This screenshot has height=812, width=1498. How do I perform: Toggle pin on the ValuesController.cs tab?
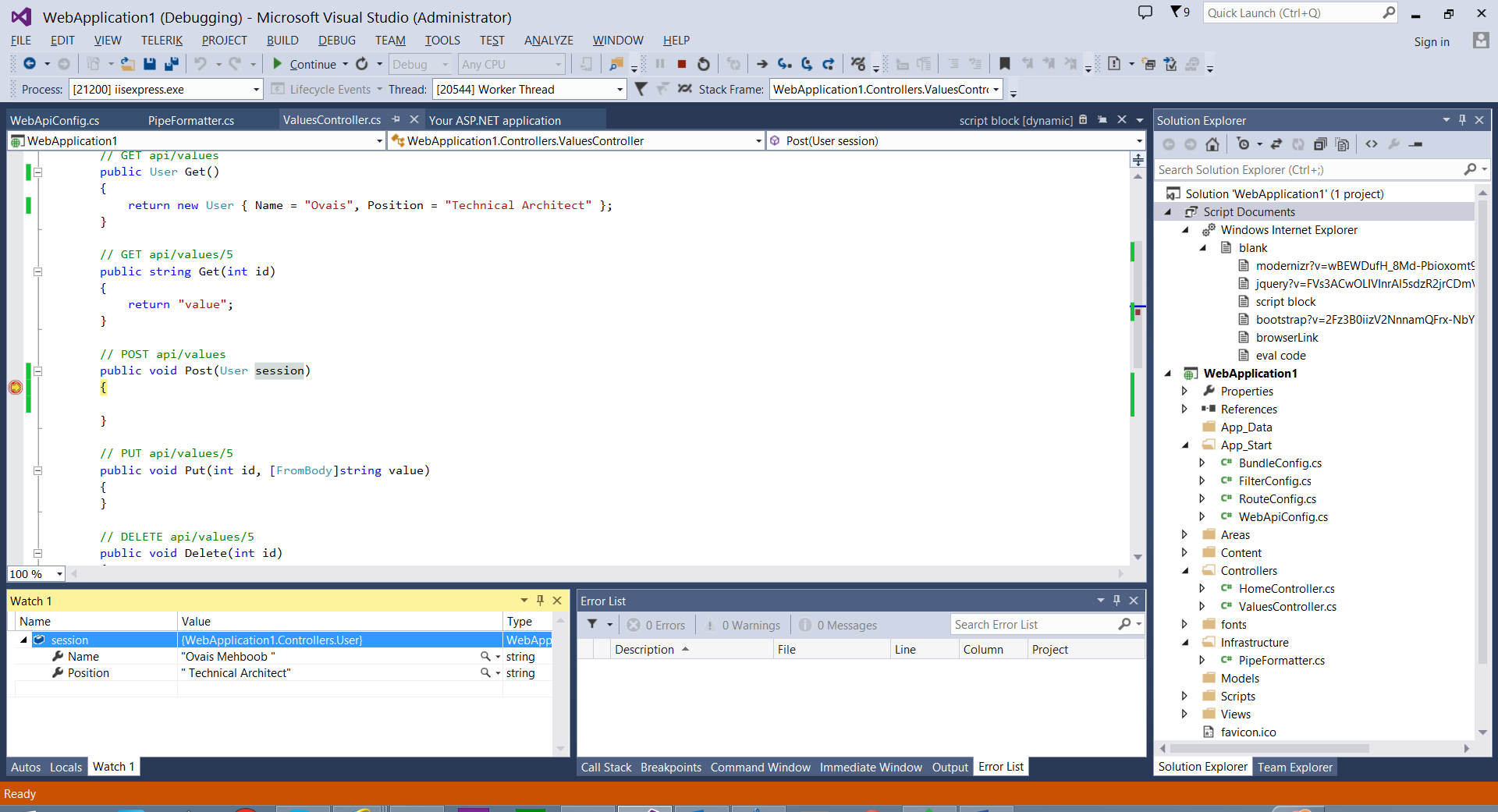396,119
